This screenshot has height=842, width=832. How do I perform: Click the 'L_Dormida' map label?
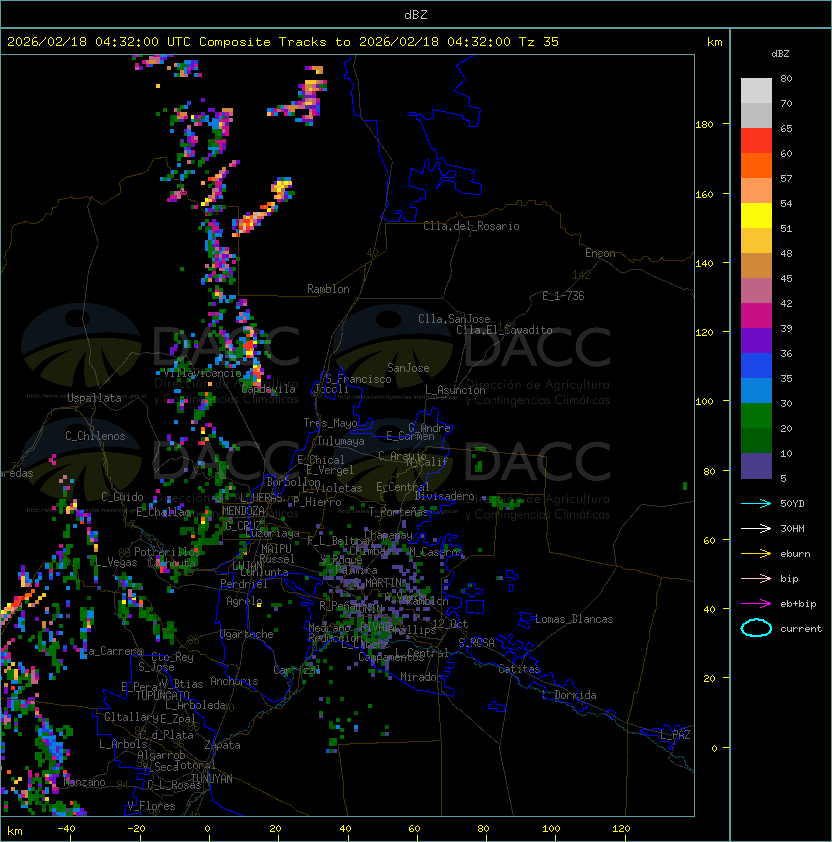tap(569, 695)
